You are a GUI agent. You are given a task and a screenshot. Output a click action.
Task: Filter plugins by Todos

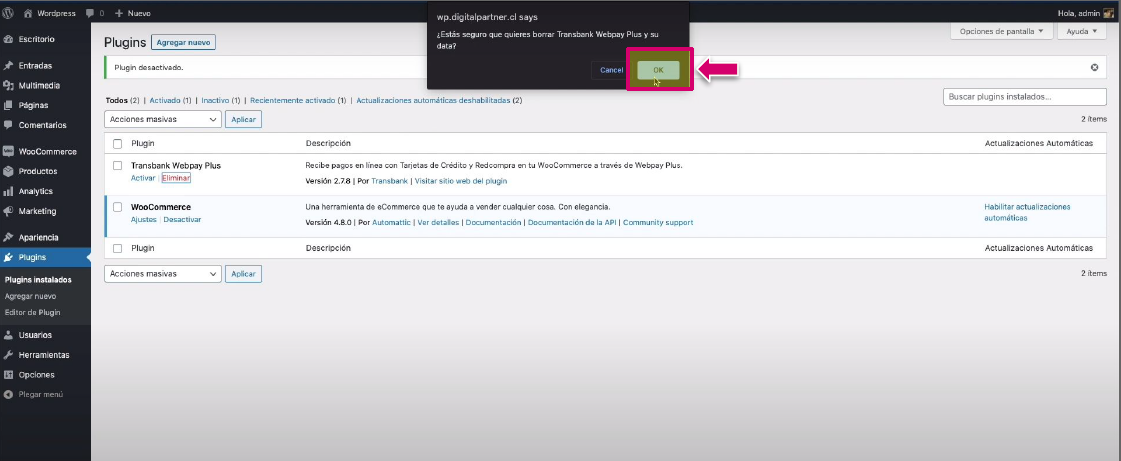click(117, 101)
